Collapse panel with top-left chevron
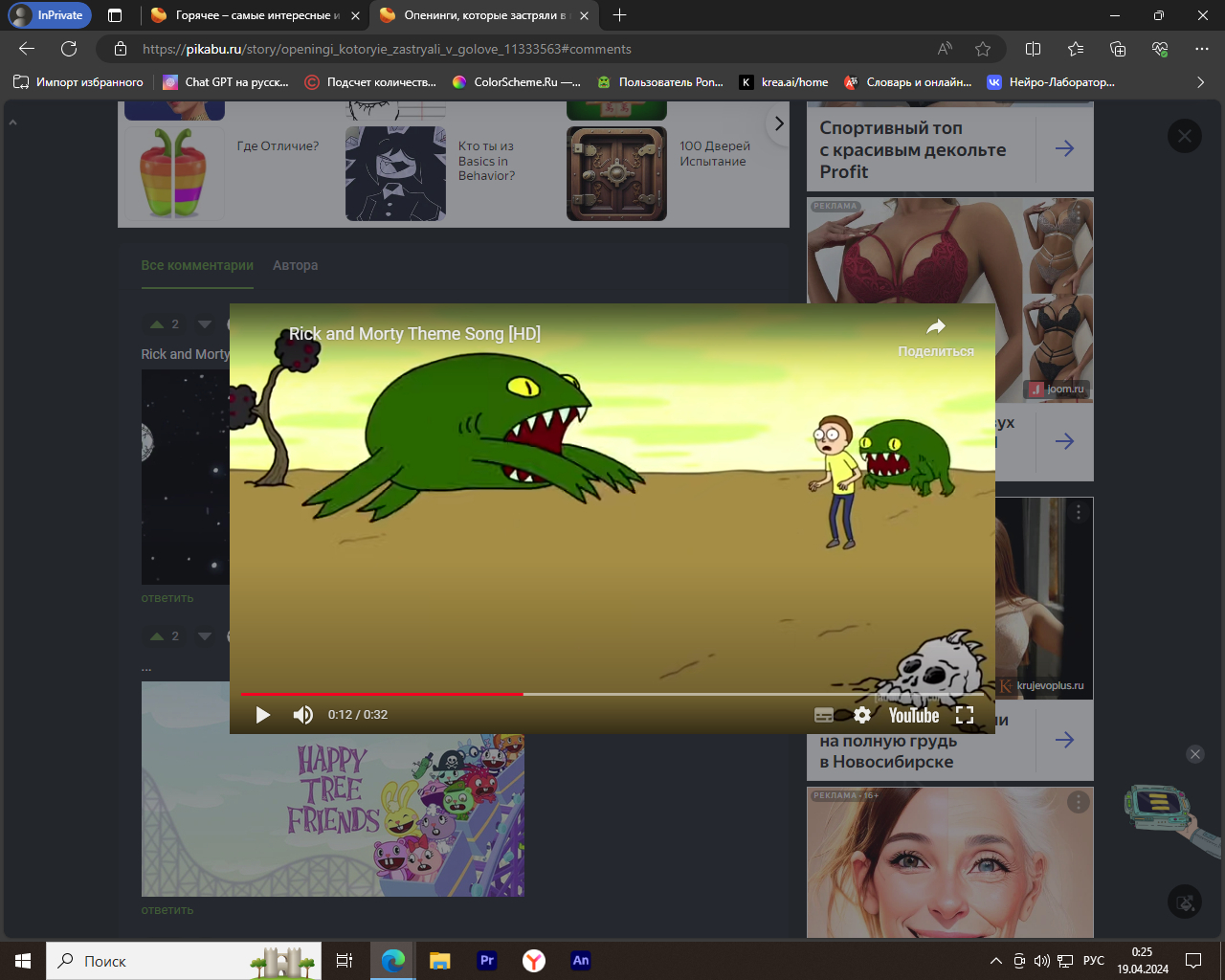 (12, 122)
